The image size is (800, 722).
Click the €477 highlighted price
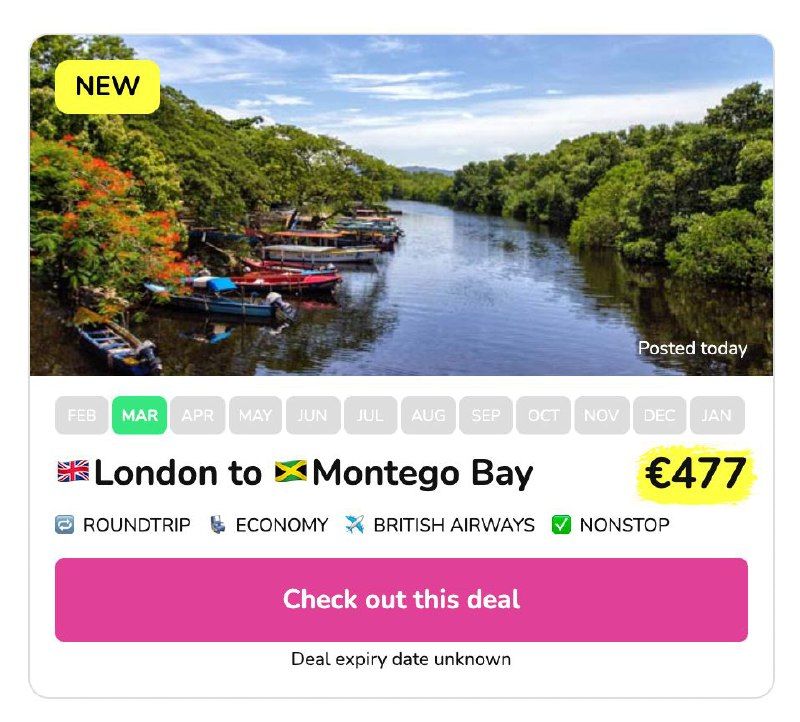coord(696,474)
